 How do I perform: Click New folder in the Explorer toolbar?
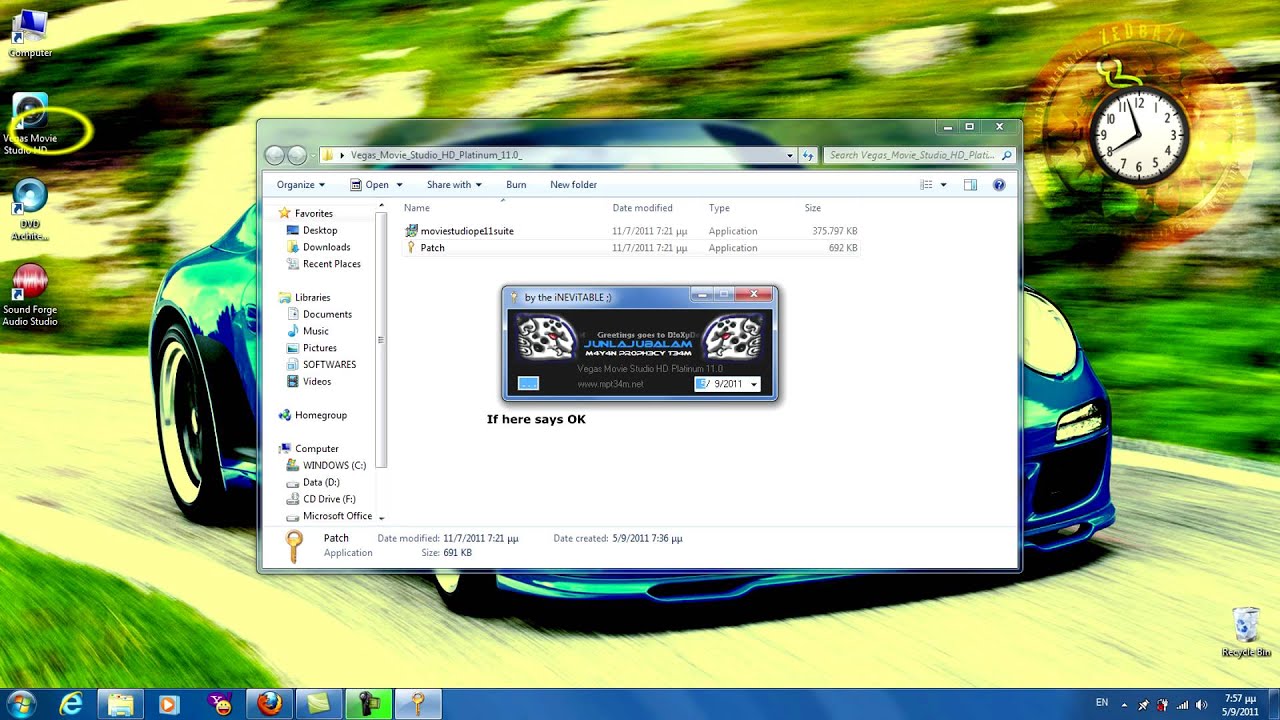(573, 185)
